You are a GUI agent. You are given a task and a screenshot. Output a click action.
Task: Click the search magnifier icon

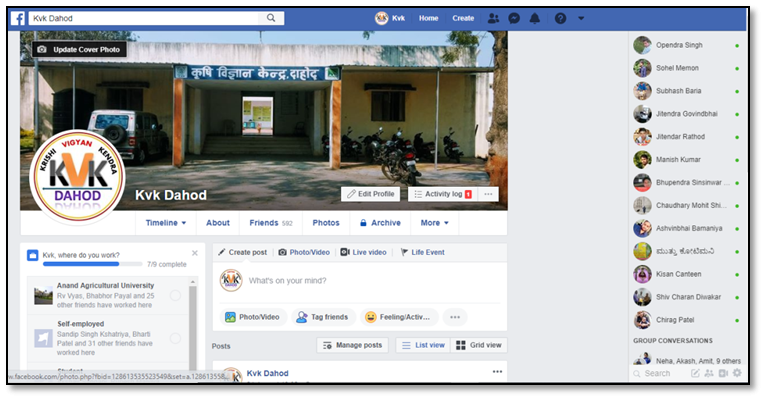coord(271,18)
